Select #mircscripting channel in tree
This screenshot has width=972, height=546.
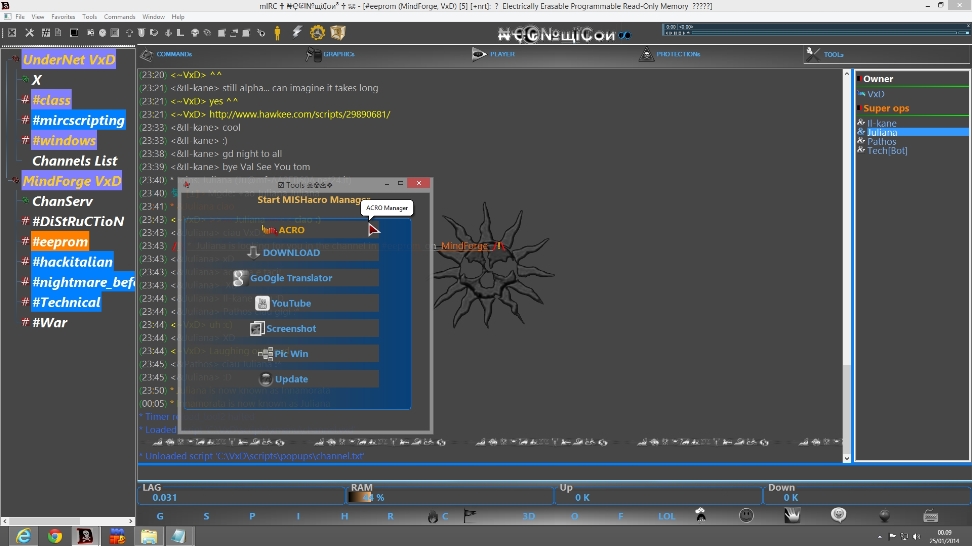coord(78,120)
